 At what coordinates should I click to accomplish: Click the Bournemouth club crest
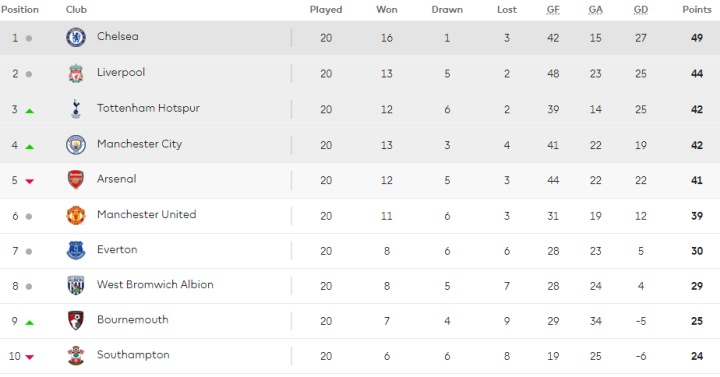[76, 321]
